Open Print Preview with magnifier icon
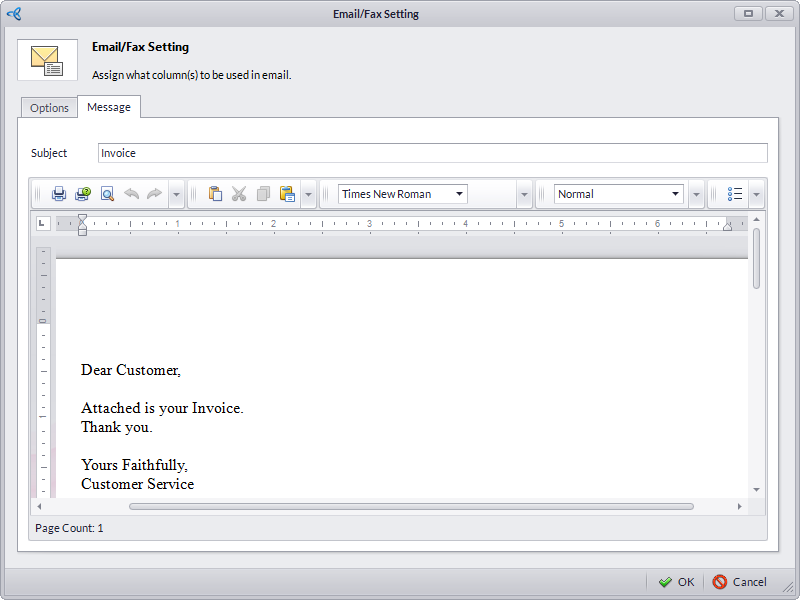The height and width of the screenshot is (600, 800). 107,194
